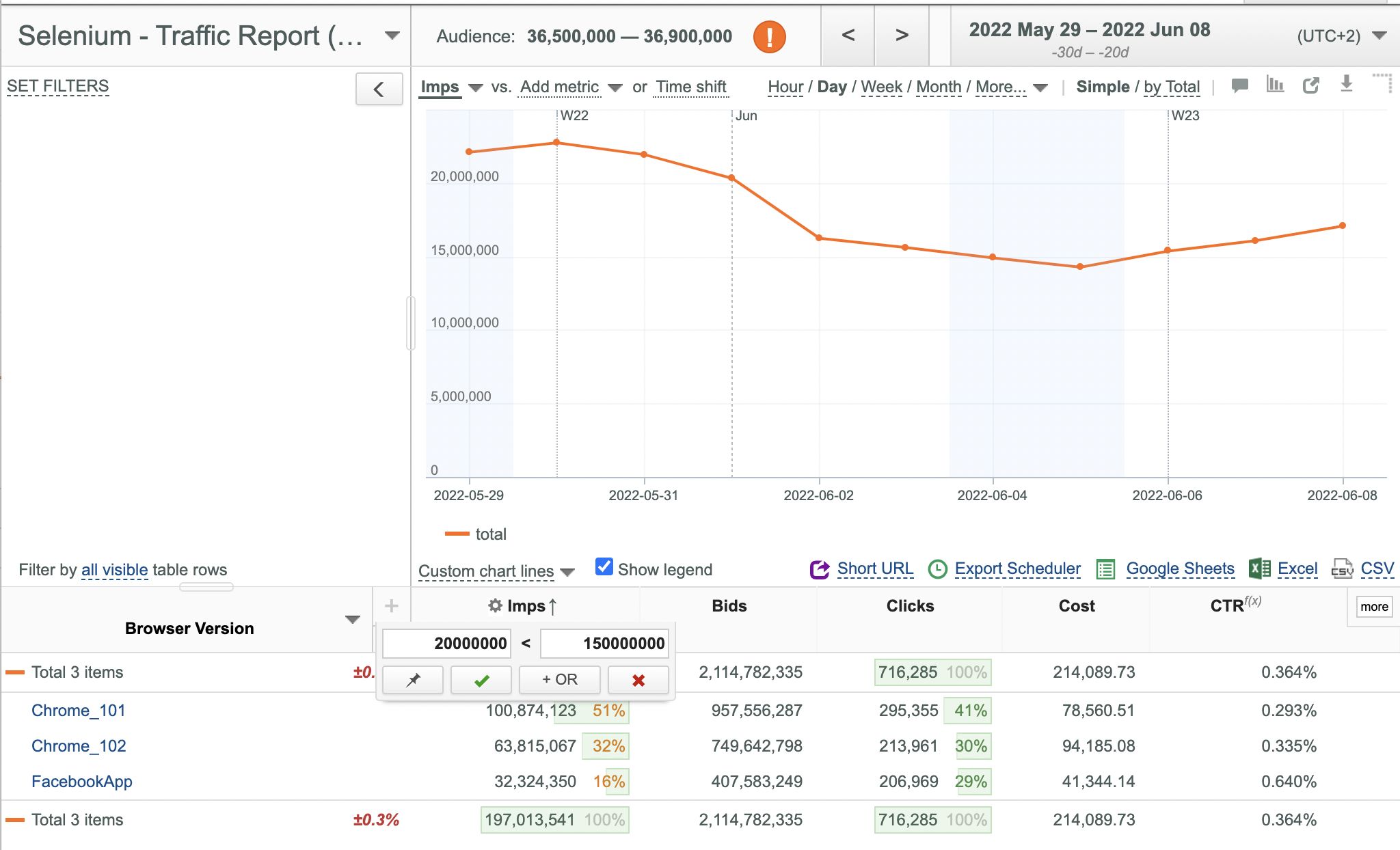The width and height of the screenshot is (1400, 850).
Task: Click the orange audience warning icon
Action: click(769, 36)
